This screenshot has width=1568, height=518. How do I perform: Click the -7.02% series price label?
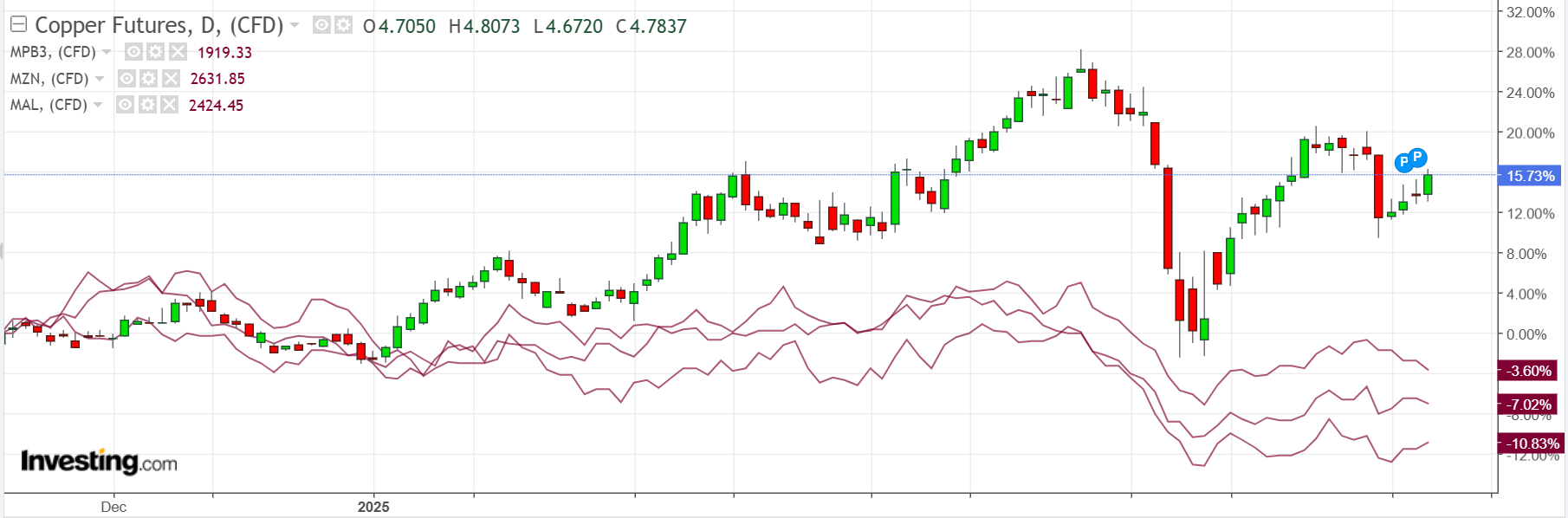coord(1529,405)
